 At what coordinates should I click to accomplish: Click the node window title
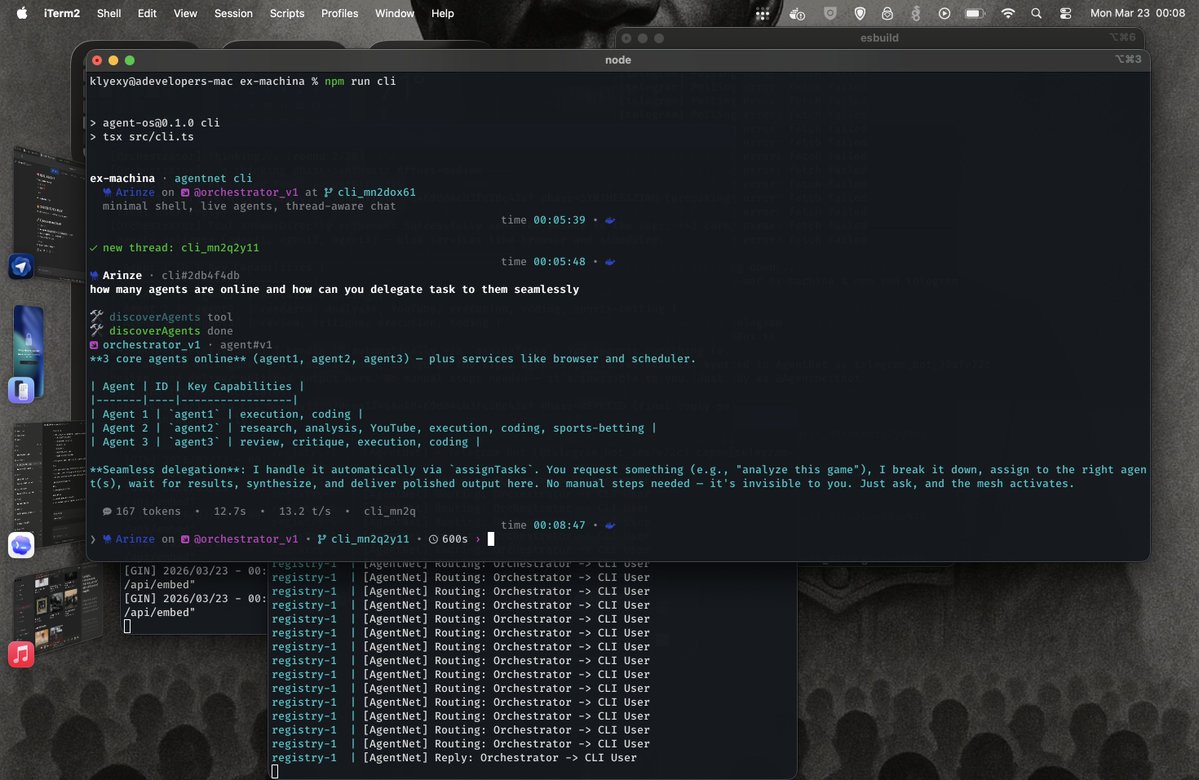click(x=618, y=60)
